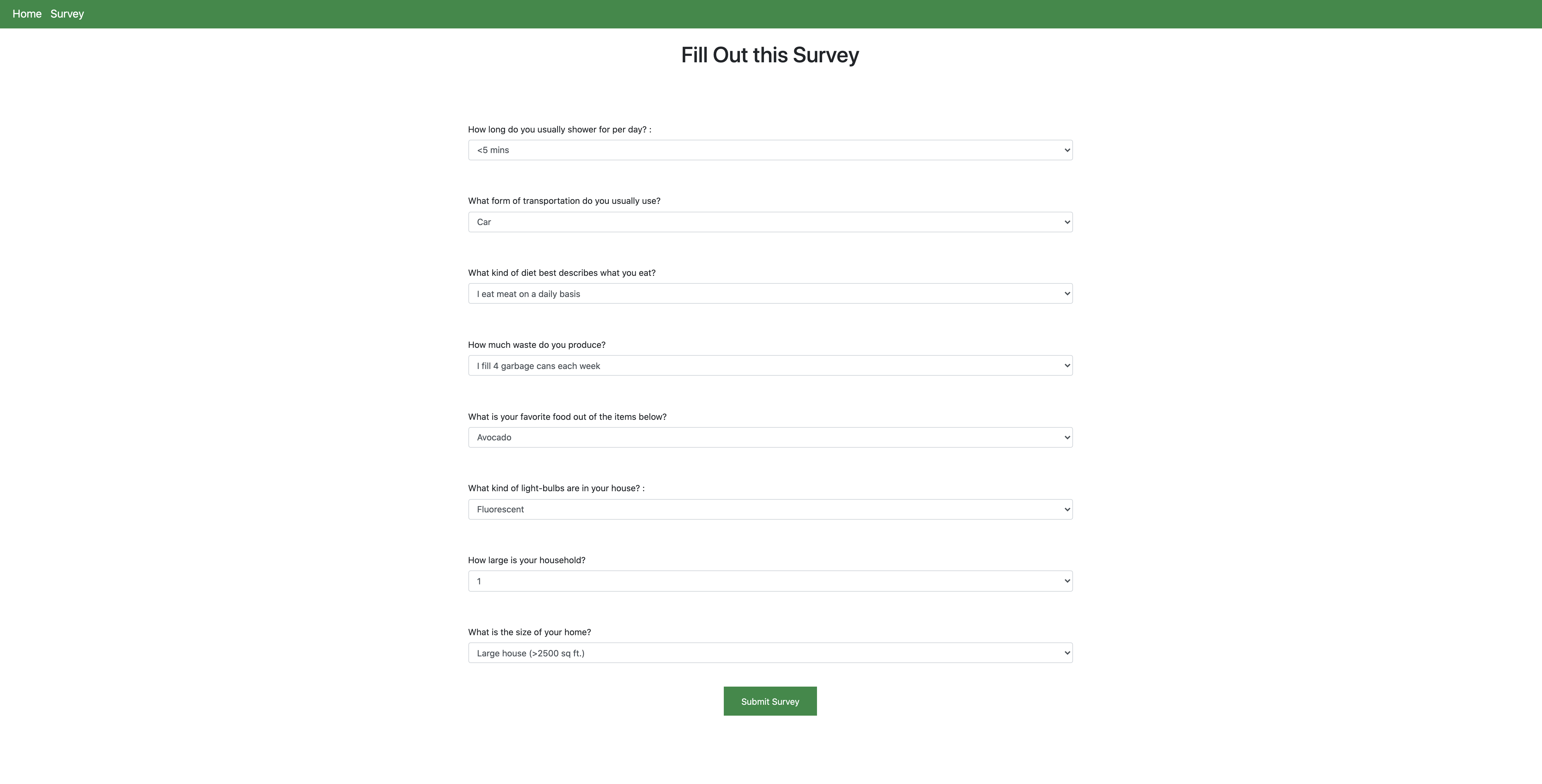Open the light-bulbs dropdown showing Fluorescent
Viewport: 1542px width, 784px height.
770,509
